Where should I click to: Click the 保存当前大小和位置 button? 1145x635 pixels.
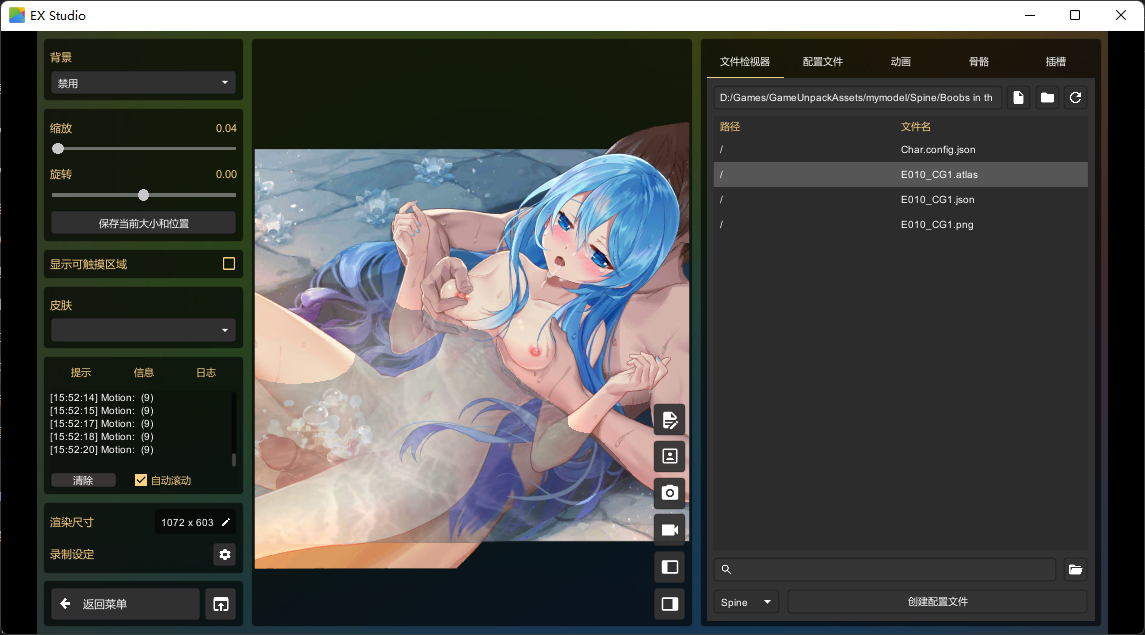click(143, 223)
